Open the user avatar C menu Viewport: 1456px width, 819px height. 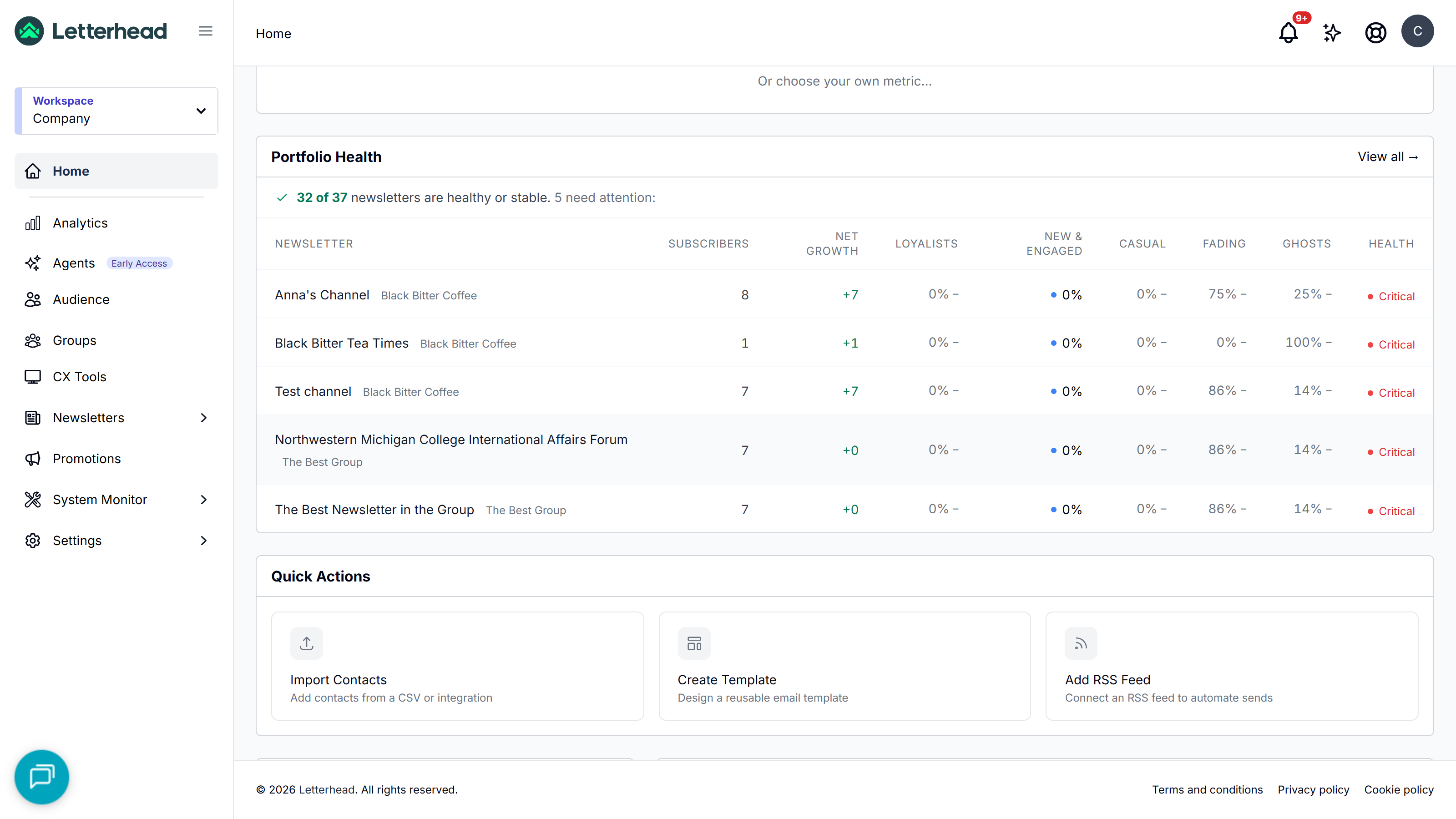click(1417, 31)
